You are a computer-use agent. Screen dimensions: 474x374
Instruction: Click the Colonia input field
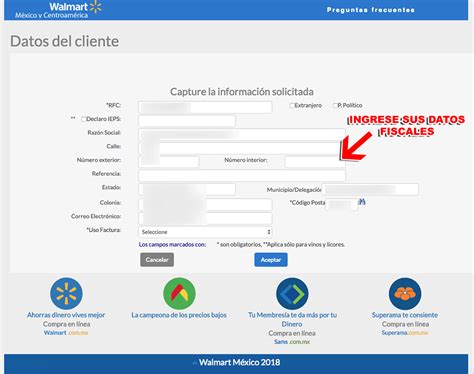point(205,204)
